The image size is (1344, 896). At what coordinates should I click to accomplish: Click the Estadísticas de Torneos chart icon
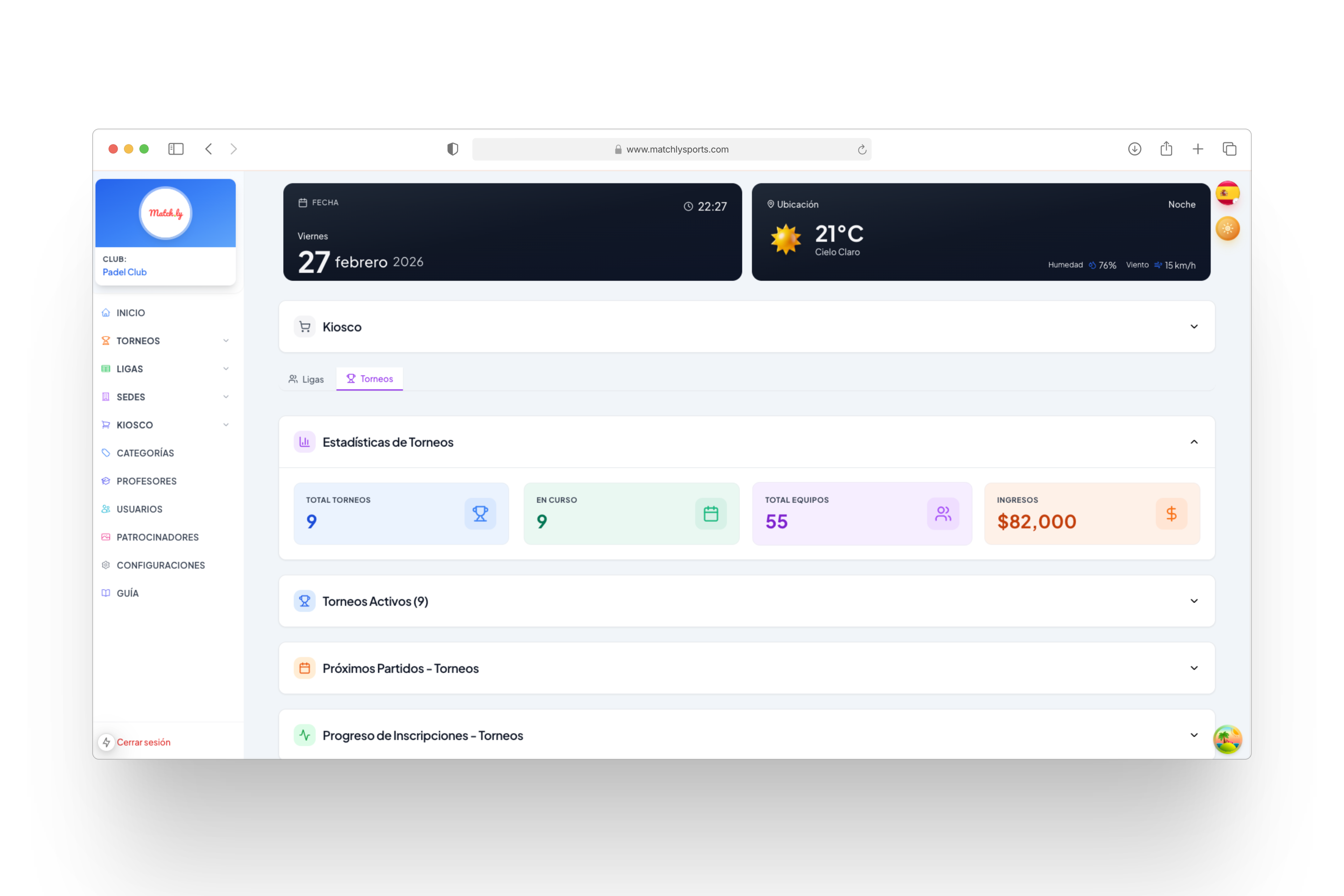(x=304, y=441)
